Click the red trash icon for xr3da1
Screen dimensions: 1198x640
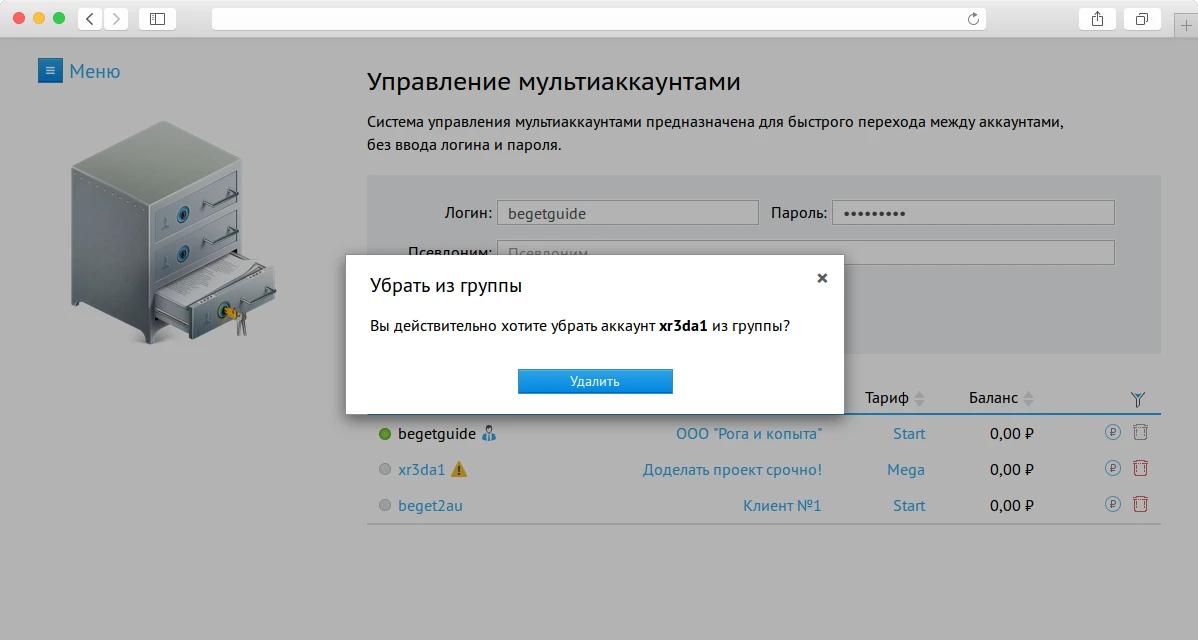click(1140, 469)
